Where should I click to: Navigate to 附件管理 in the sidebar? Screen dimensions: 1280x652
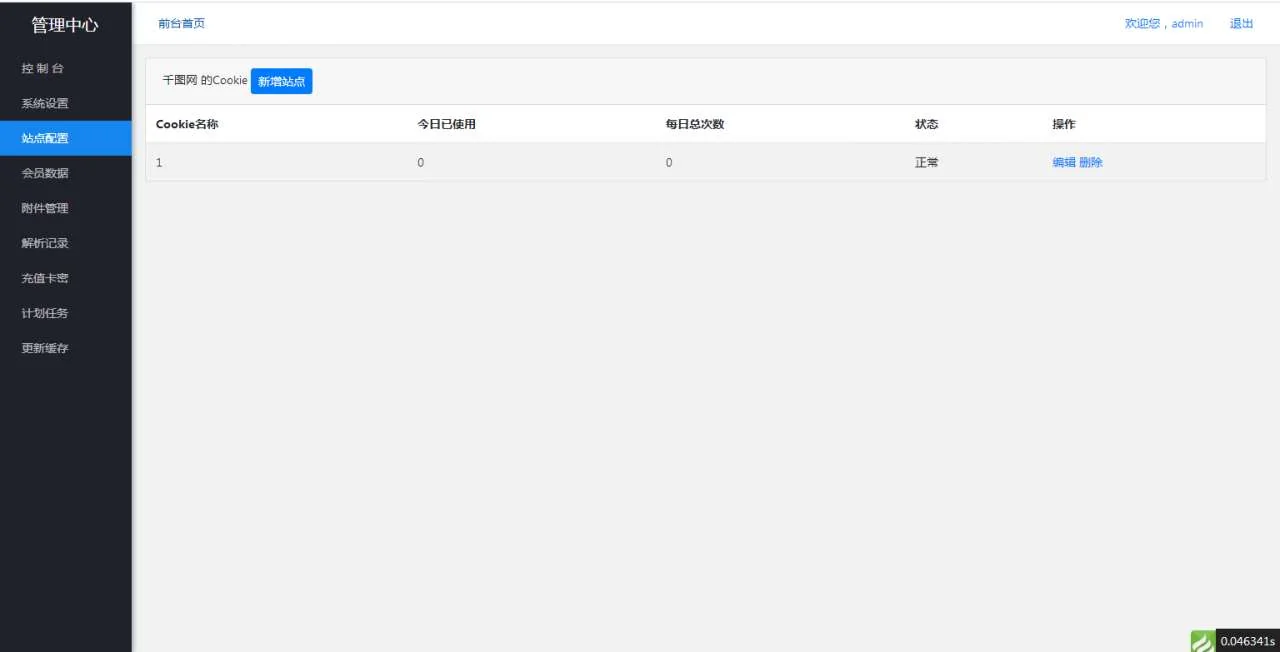pos(45,209)
